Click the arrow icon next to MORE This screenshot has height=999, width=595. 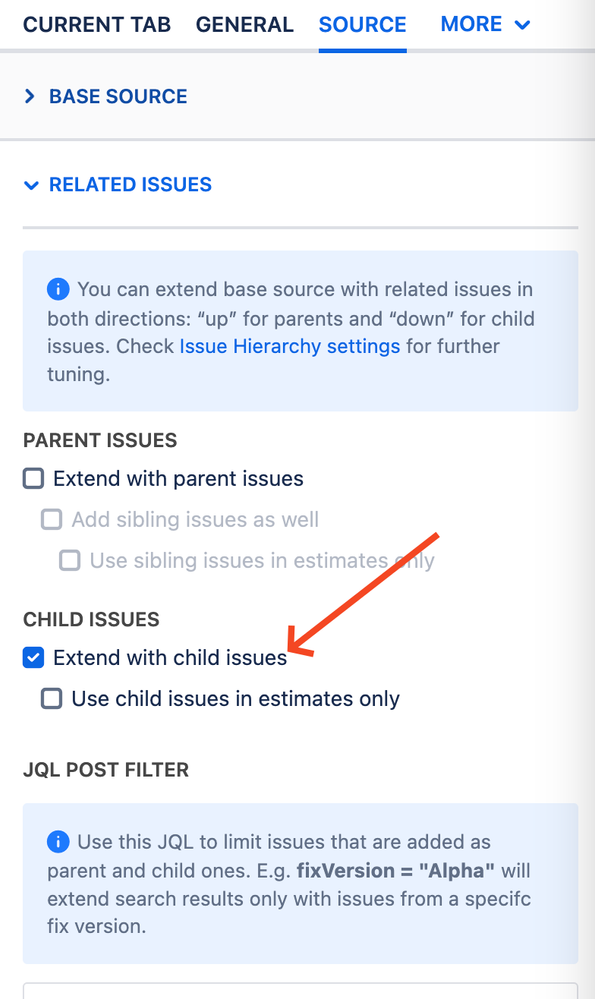click(522, 25)
